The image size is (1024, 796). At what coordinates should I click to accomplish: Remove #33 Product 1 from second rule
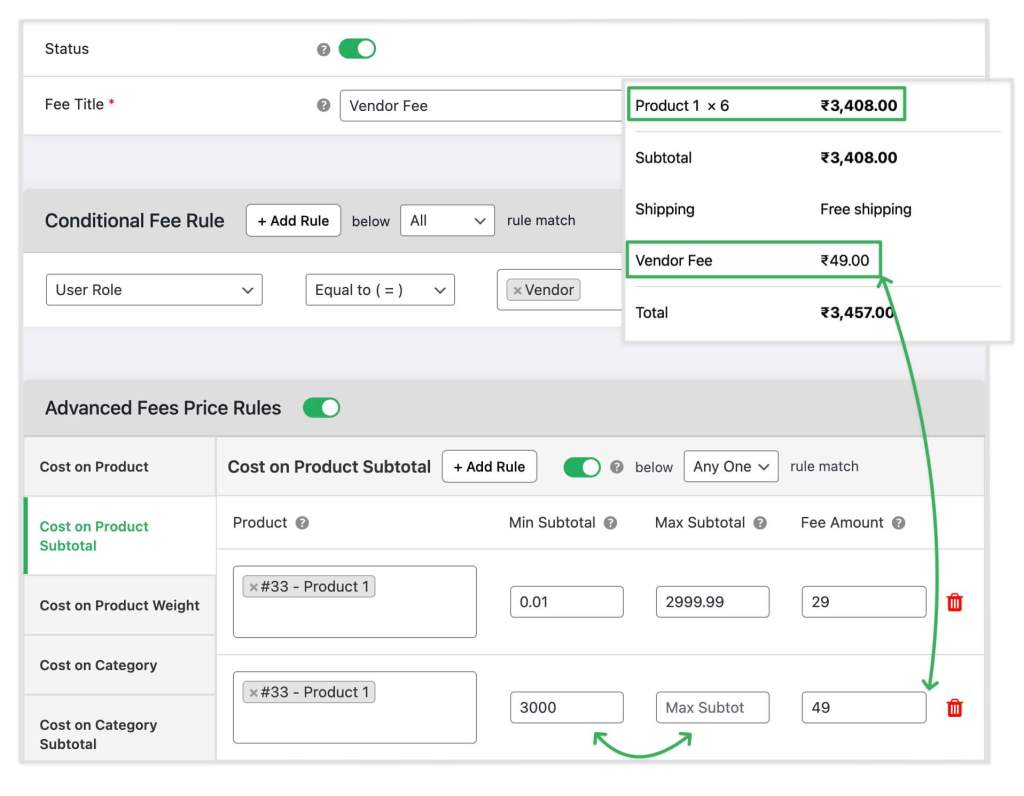(253, 693)
